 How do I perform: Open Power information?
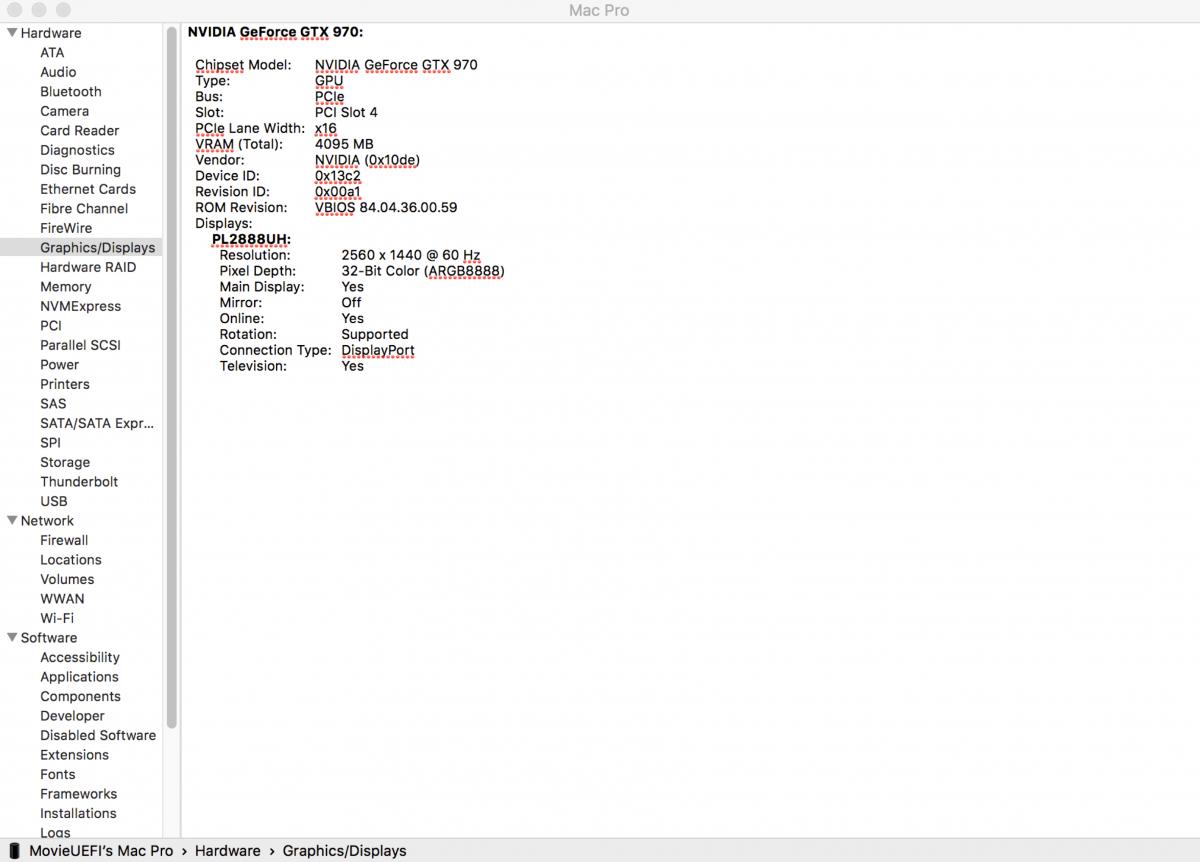coord(59,365)
